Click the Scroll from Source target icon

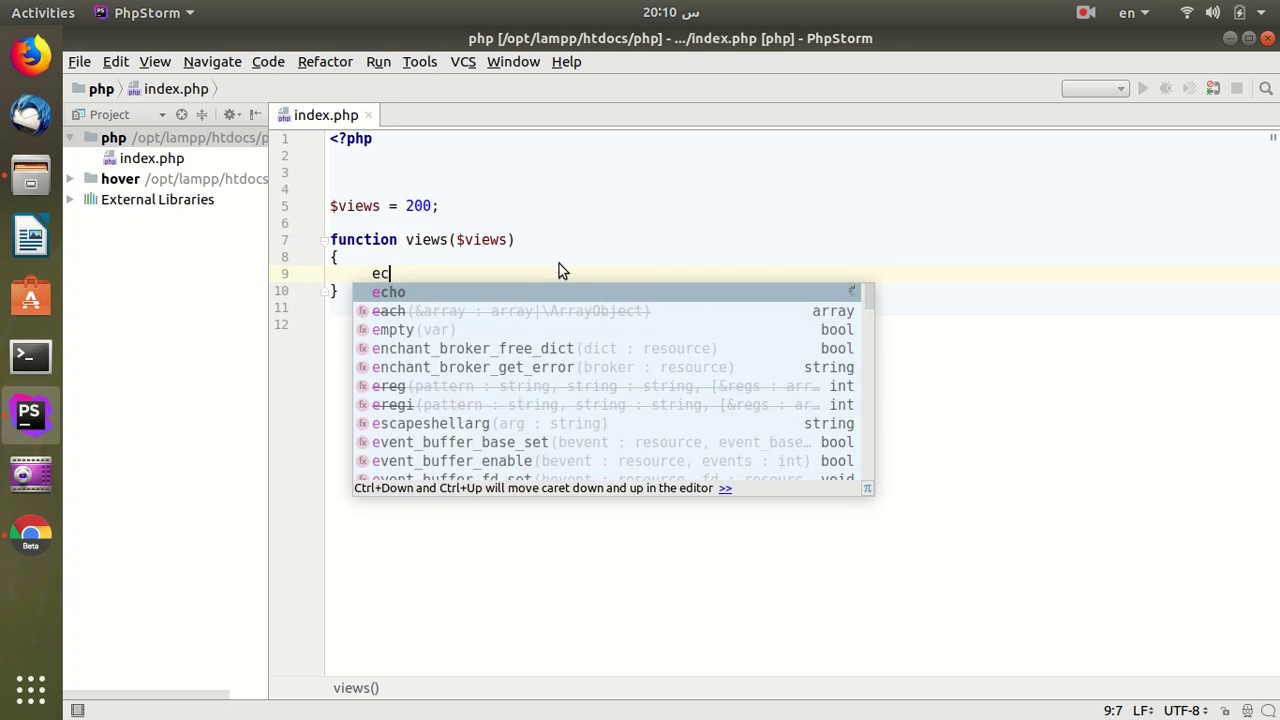pos(181,115)
